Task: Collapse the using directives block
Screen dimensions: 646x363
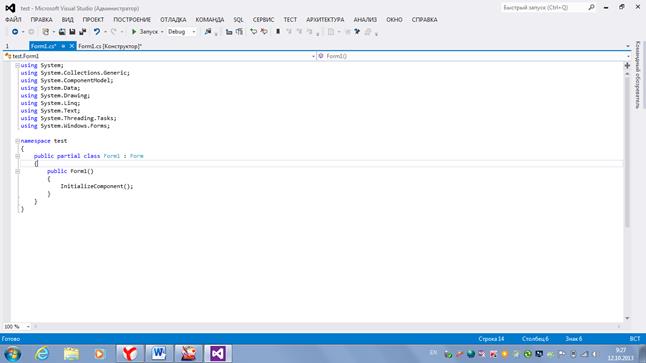Action: click(17, 66)
